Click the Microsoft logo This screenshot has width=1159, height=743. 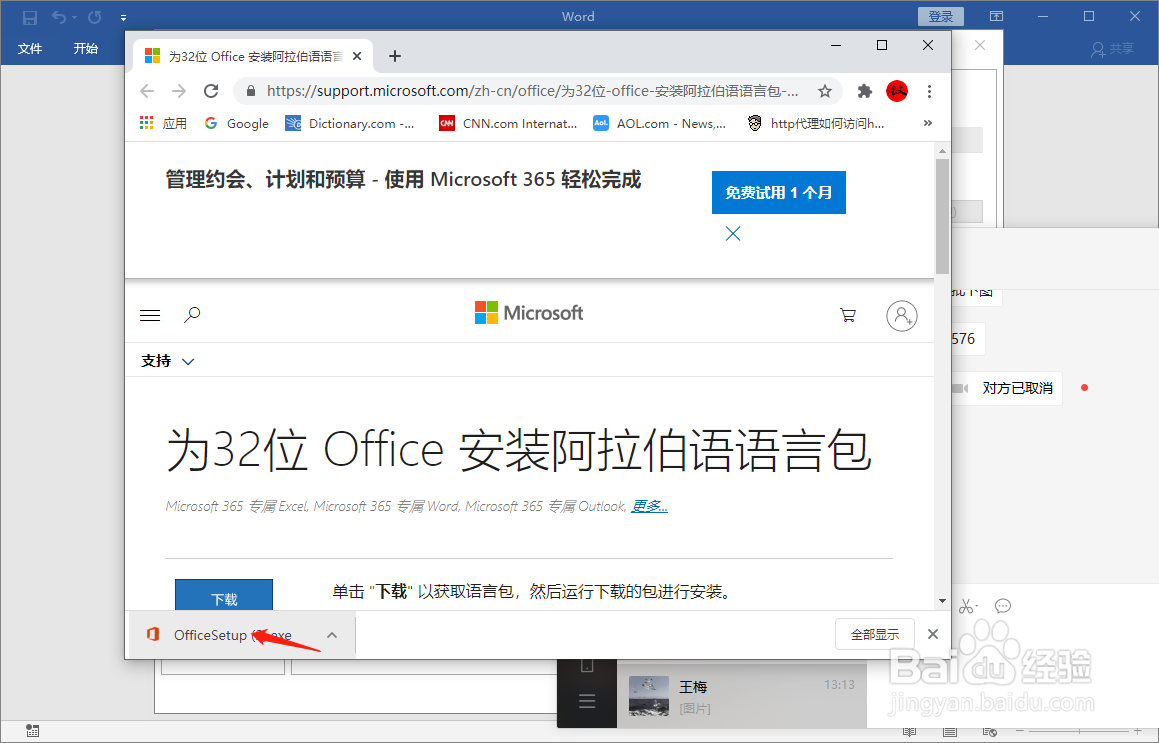[x=528, y=313]
